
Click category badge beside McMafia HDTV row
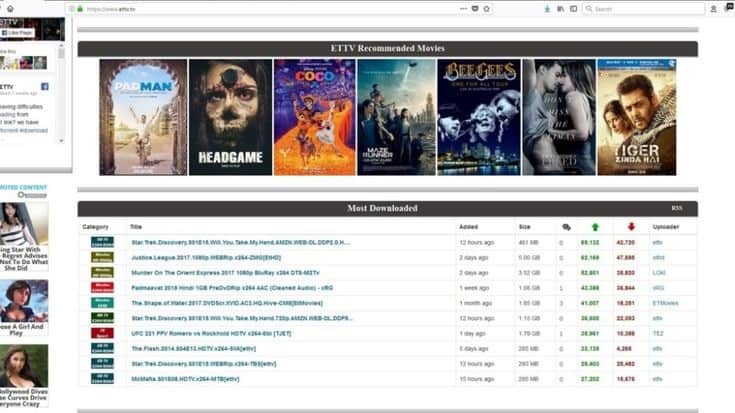click(102, 378)
